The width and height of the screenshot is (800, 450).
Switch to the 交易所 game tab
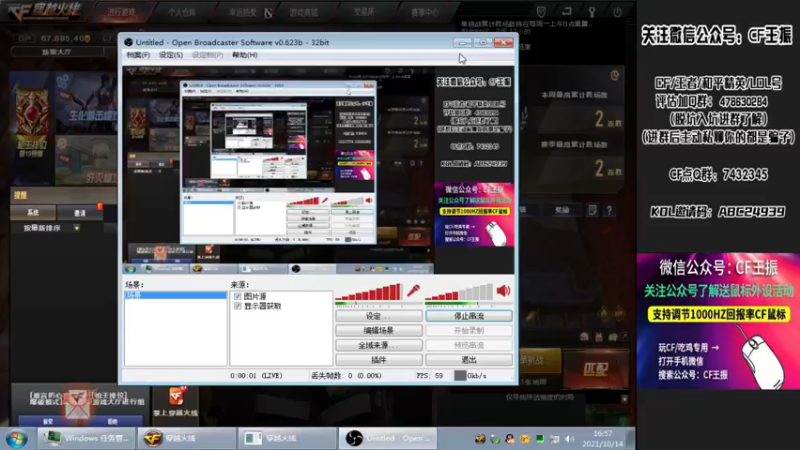tap(364, 12)
